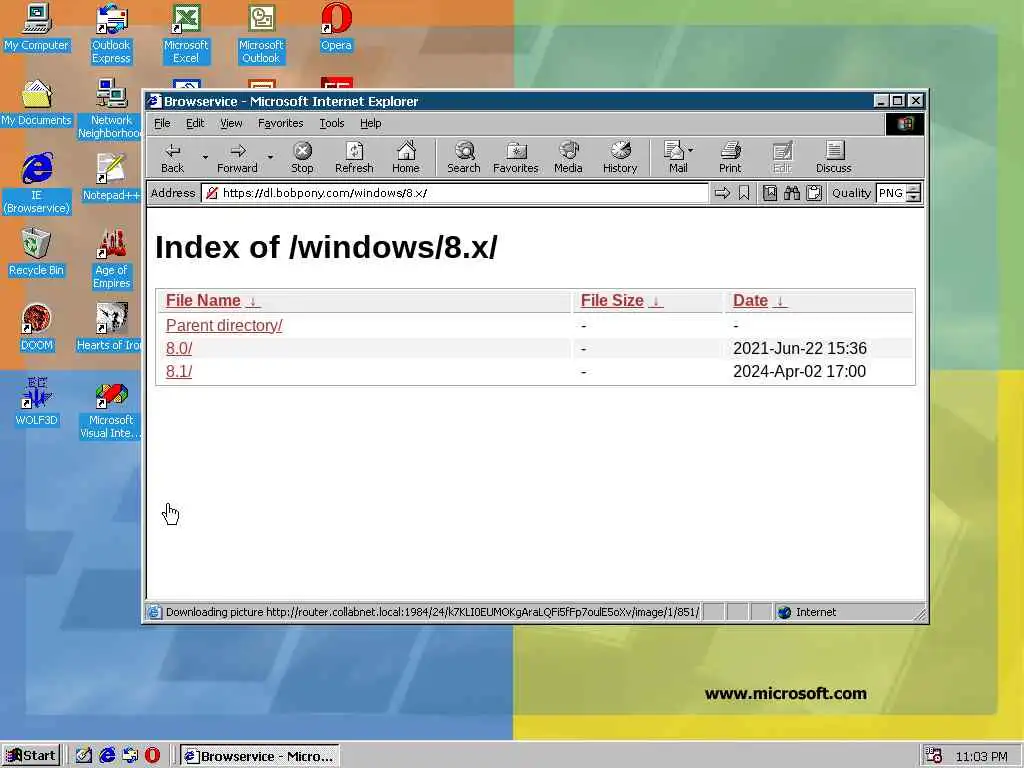The height and width of the screenshot is (768, 1024).
Task: Select the Opera desktop icon
Action: pyautogui.click(x=336, y=27)
